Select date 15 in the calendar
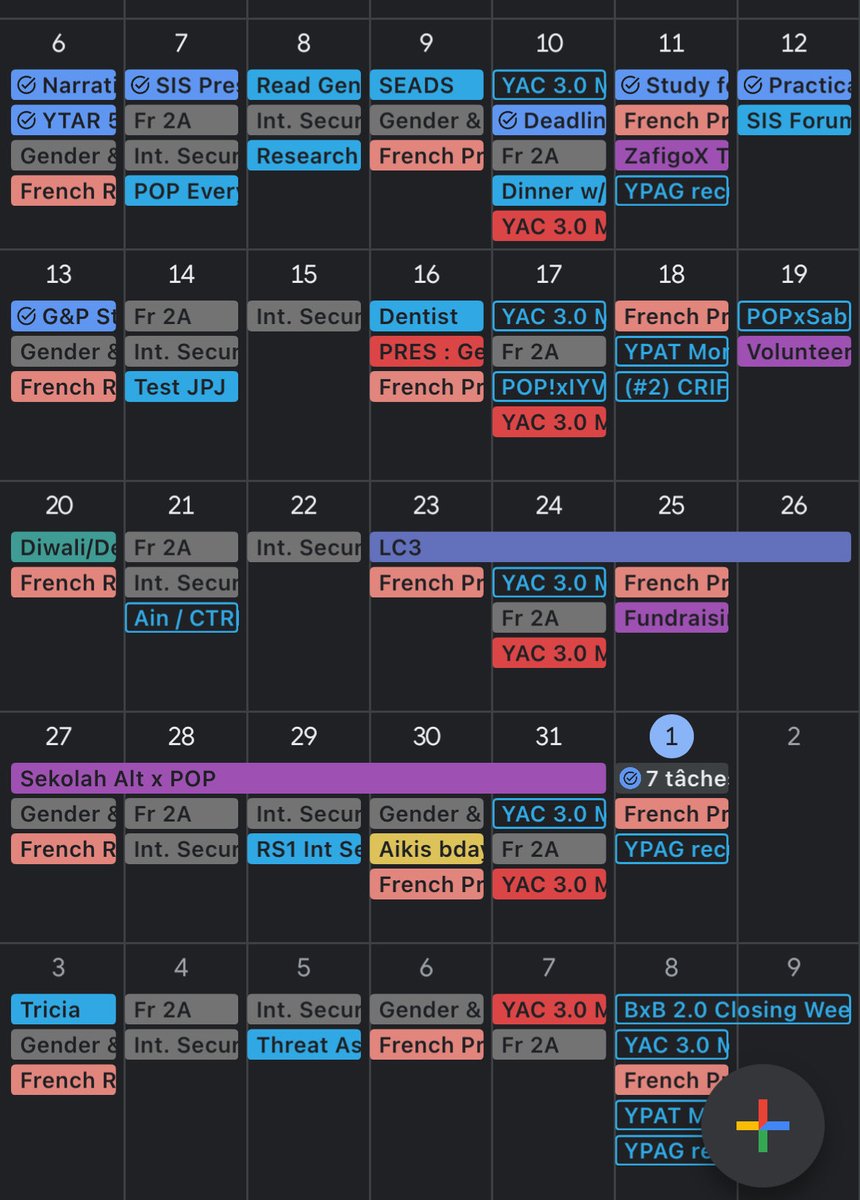860x1200 pixels. (x=304, y=274)
